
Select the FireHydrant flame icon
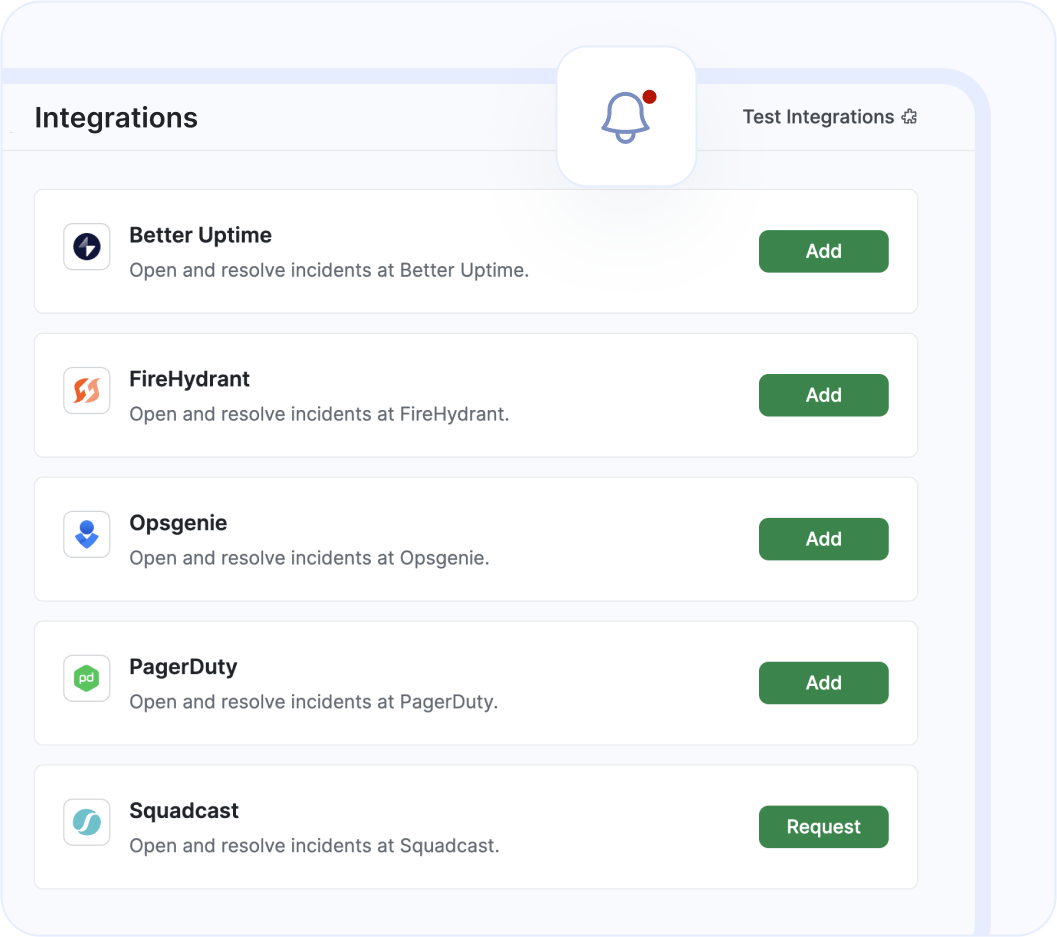point(86,390)
